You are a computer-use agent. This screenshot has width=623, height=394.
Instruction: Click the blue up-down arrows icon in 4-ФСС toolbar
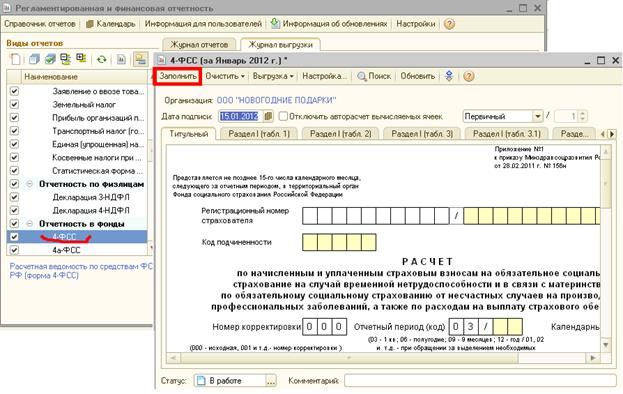(x=449, y=76)
